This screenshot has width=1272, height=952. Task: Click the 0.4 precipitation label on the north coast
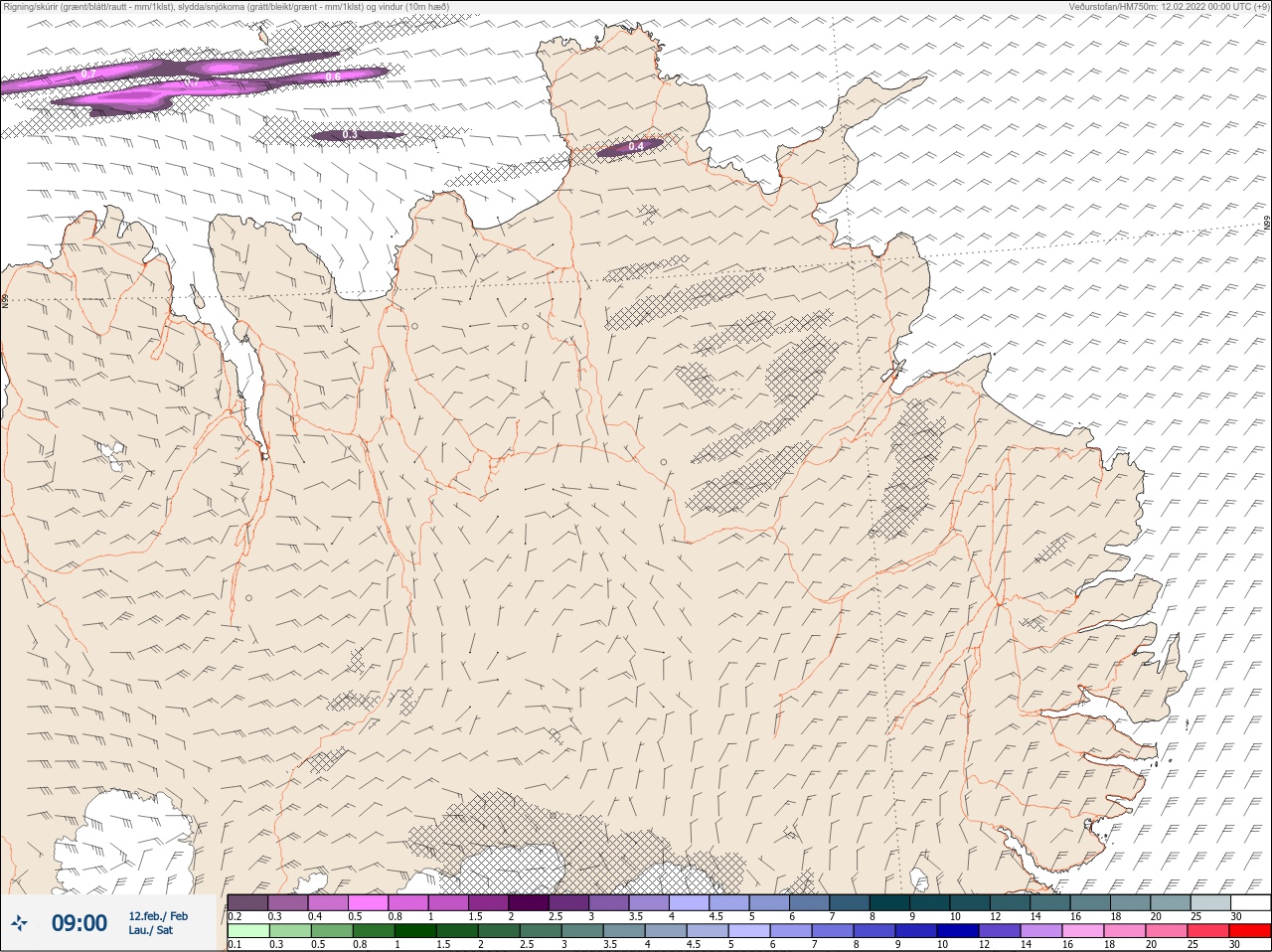636,146
